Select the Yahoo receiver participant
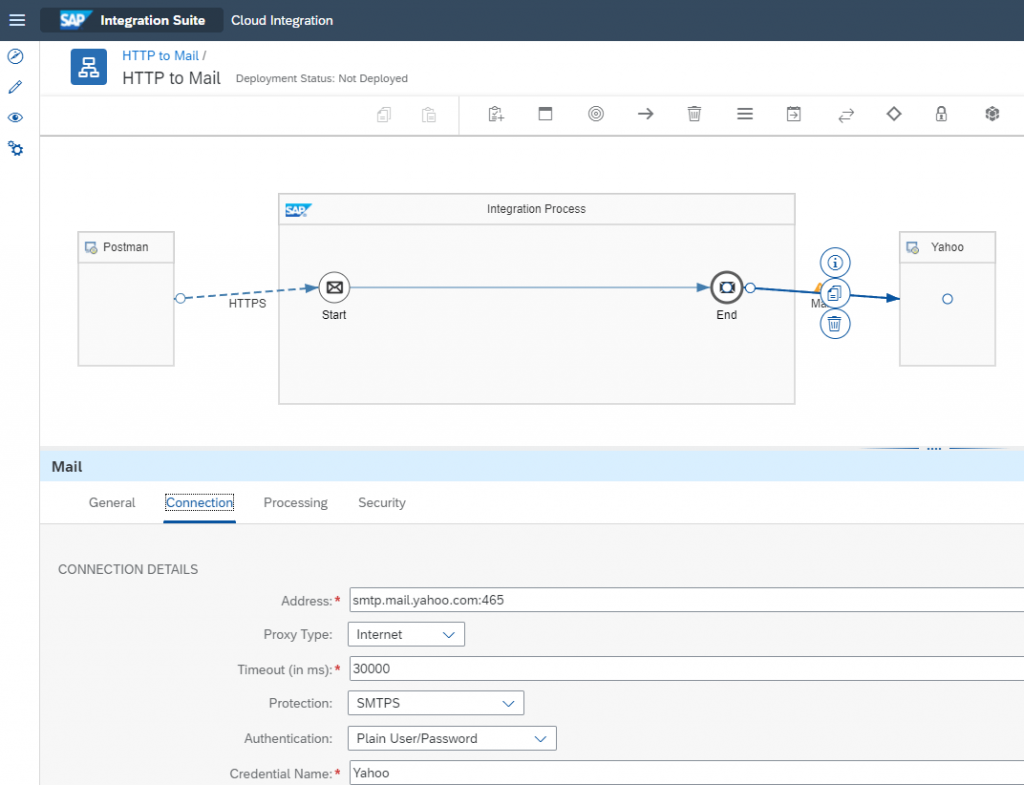The width and height of the screenshot is (1024, 785). coord(948,298)
